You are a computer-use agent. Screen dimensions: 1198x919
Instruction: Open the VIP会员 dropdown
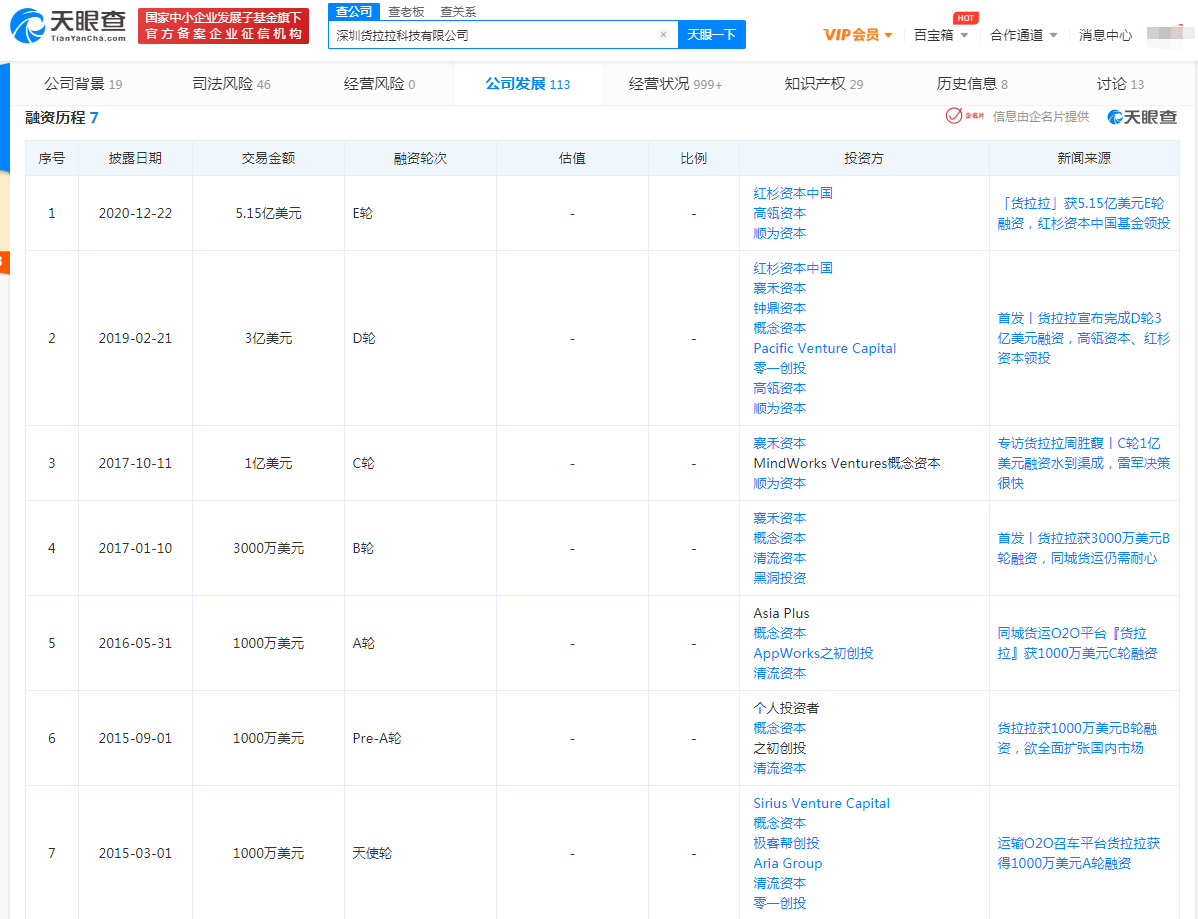pos(857,34)
